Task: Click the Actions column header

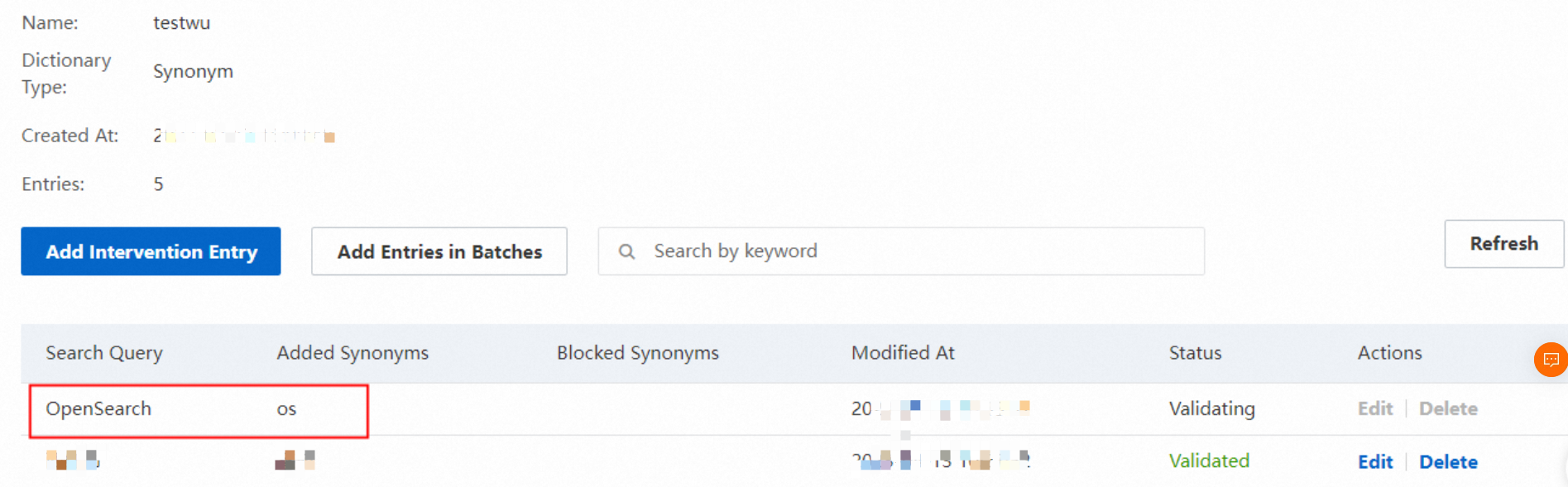Action: pos(1389,353)
